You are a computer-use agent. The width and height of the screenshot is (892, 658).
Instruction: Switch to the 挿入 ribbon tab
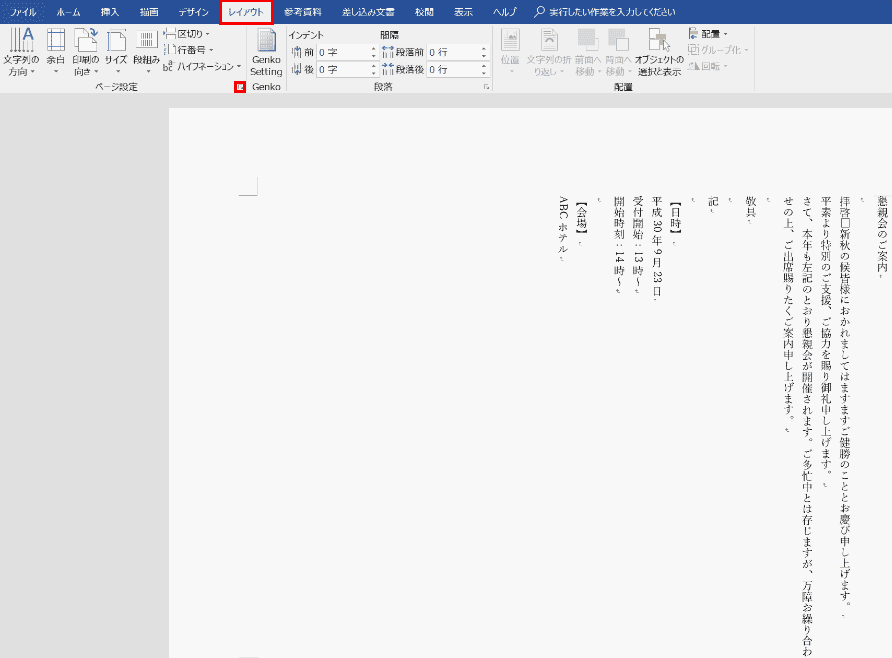(x=109, y=12)
